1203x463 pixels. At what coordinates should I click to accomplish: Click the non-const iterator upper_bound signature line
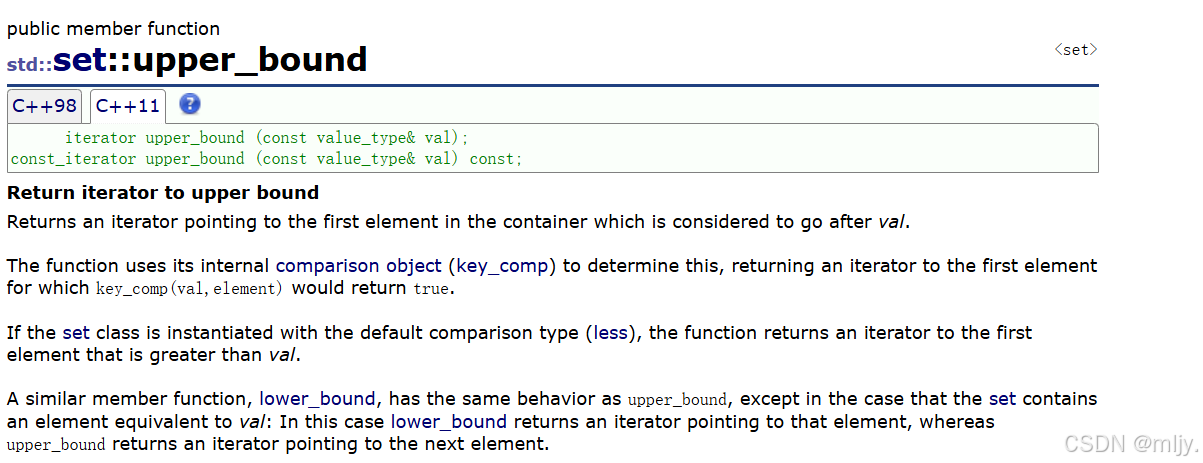266,138
